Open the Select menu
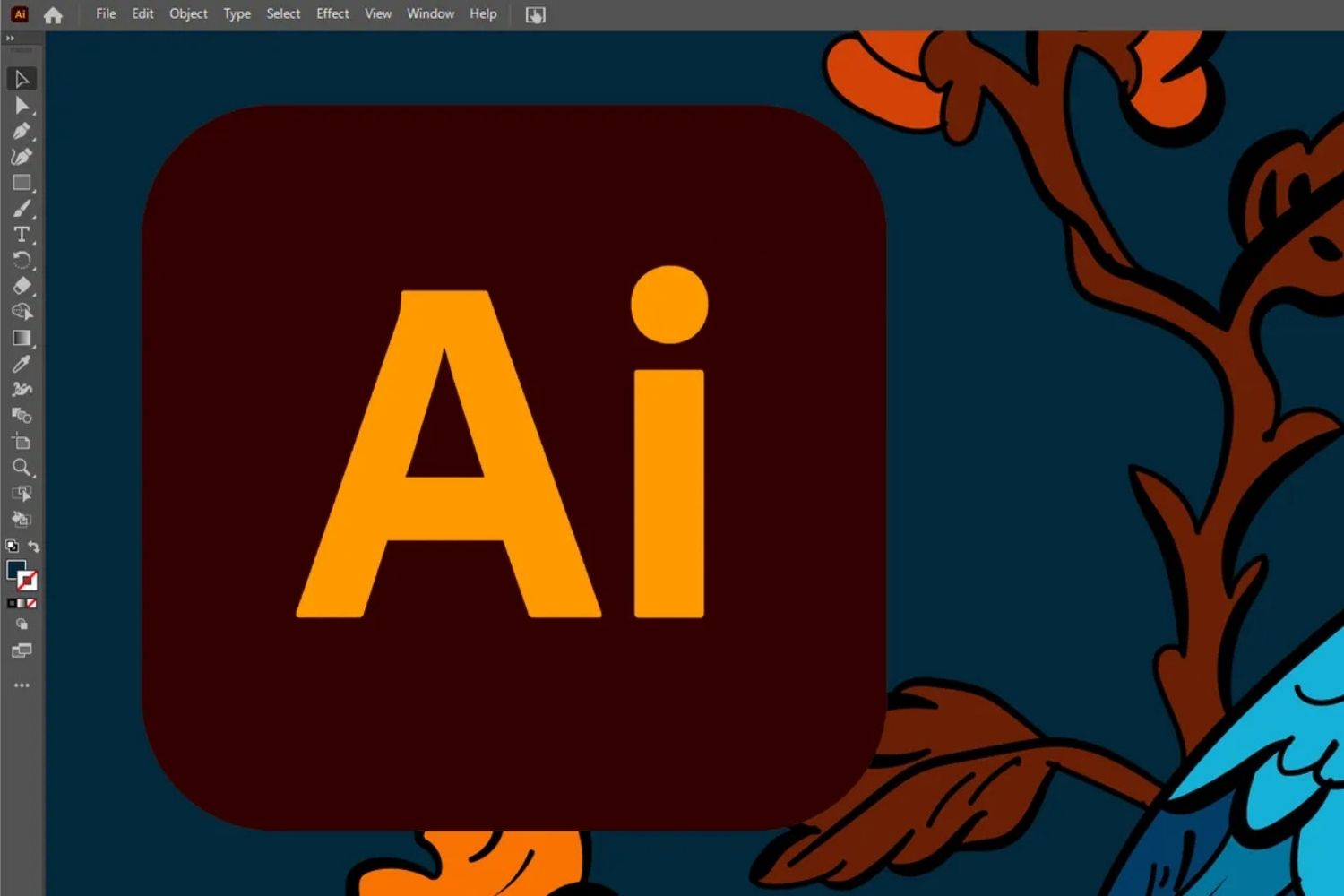This screenshot has height=896, width=1344. (283, 13)
